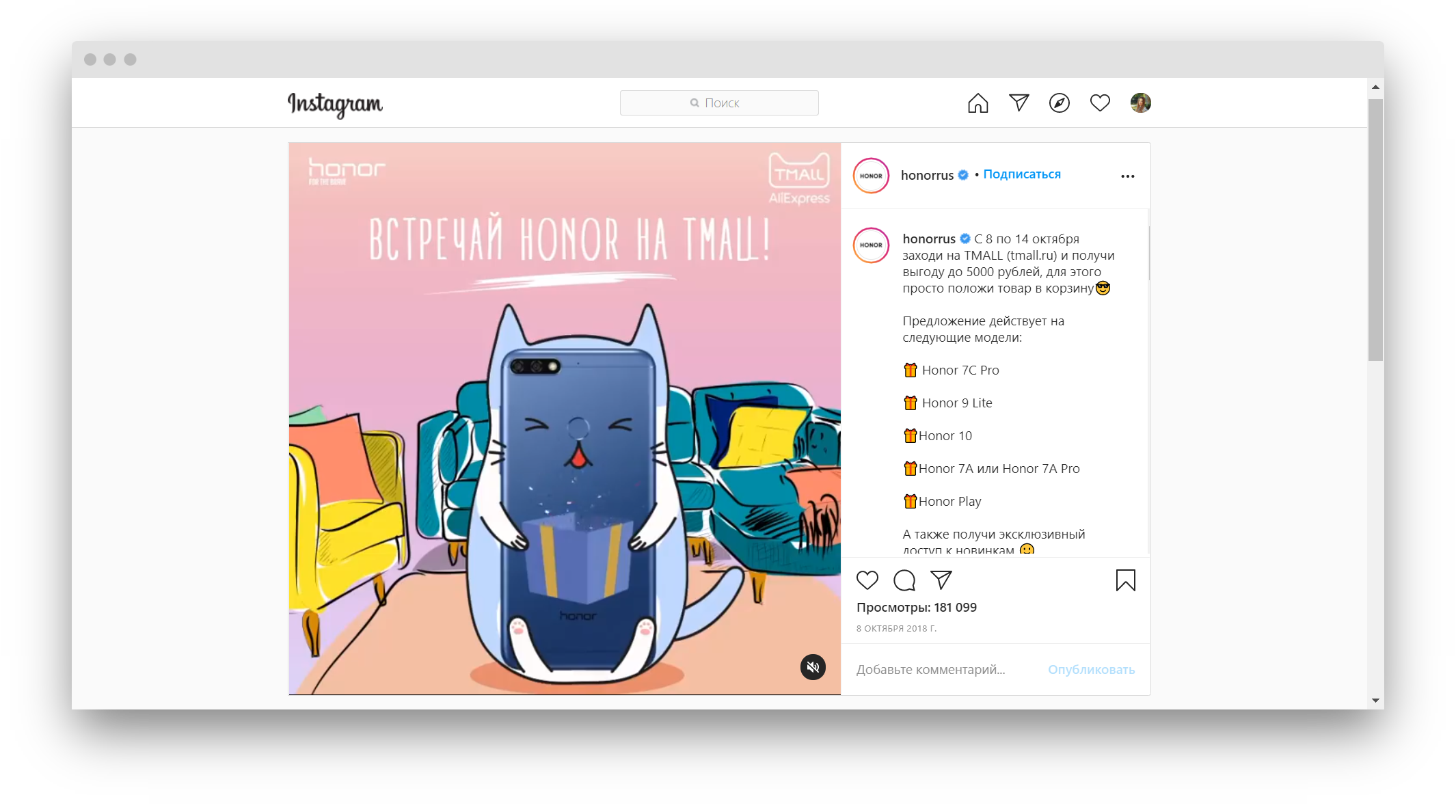Click the Honor Play text
The width and height of the screenshot is (1456, 812).
(x=950, y=501)
